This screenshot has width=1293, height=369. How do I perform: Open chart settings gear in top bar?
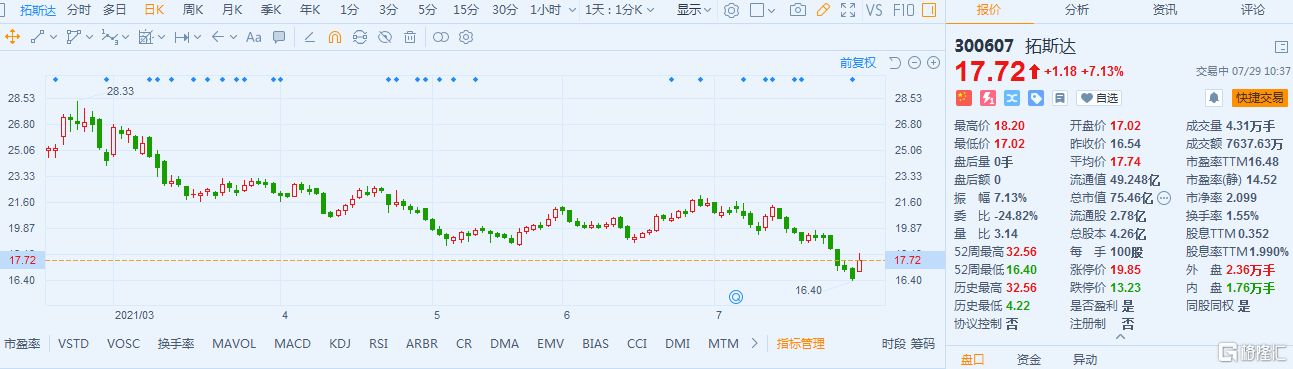(732, 10)
